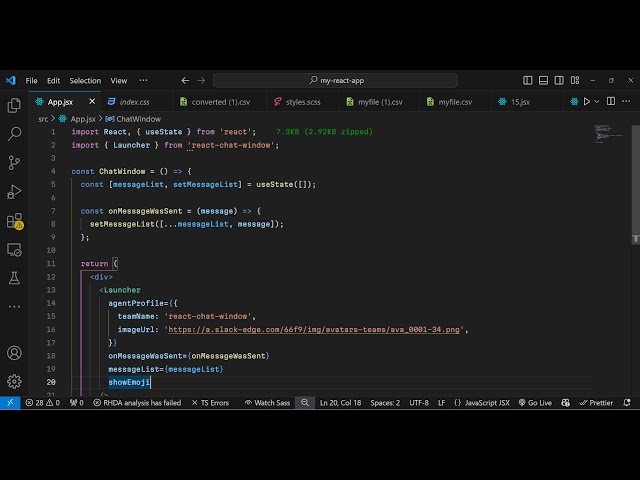Open the Testing flask icon
Image resolution: width=640 pixels, height=480 pixels.
(14, 278)
